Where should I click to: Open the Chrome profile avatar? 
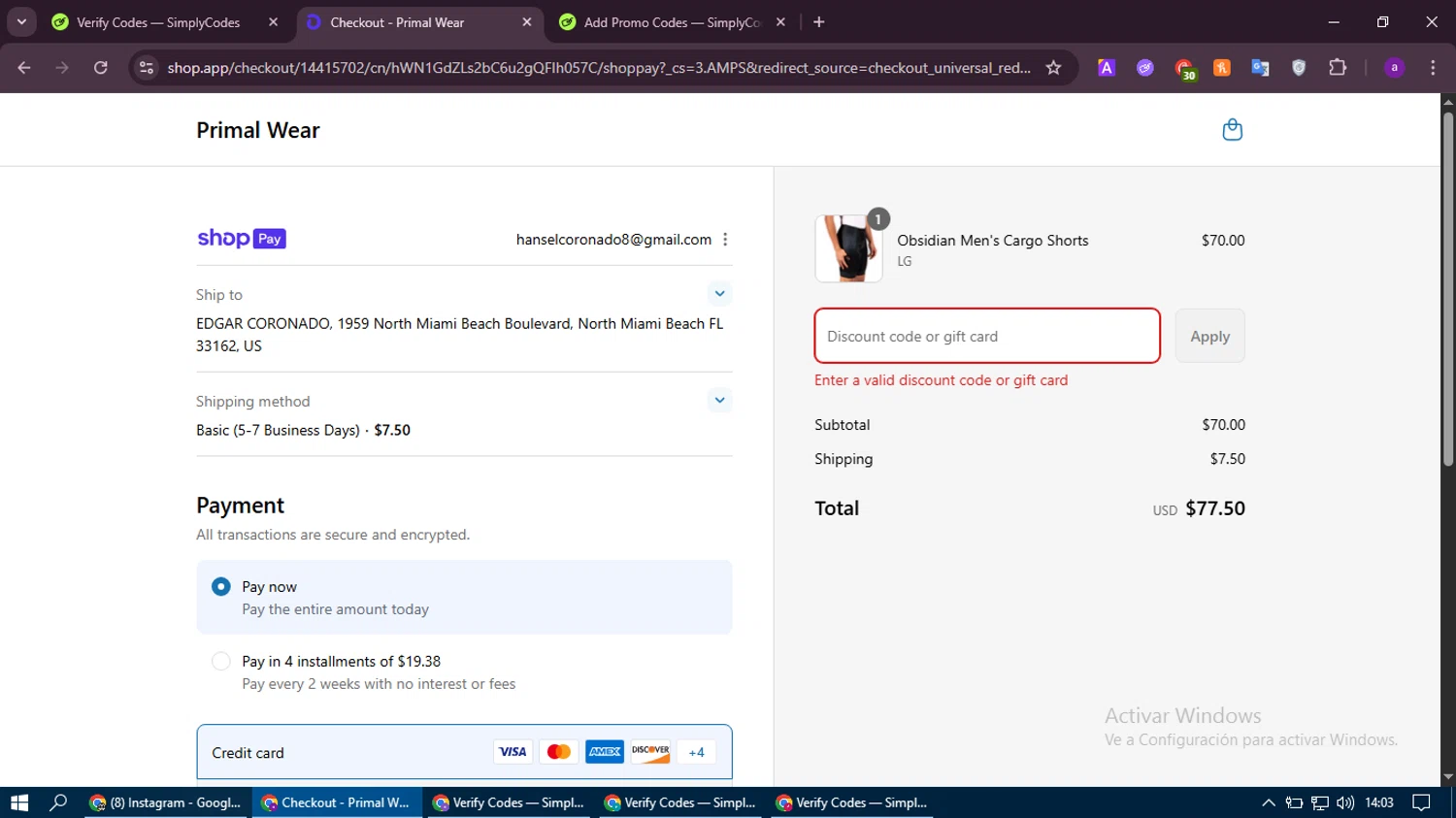point(1394,68)
